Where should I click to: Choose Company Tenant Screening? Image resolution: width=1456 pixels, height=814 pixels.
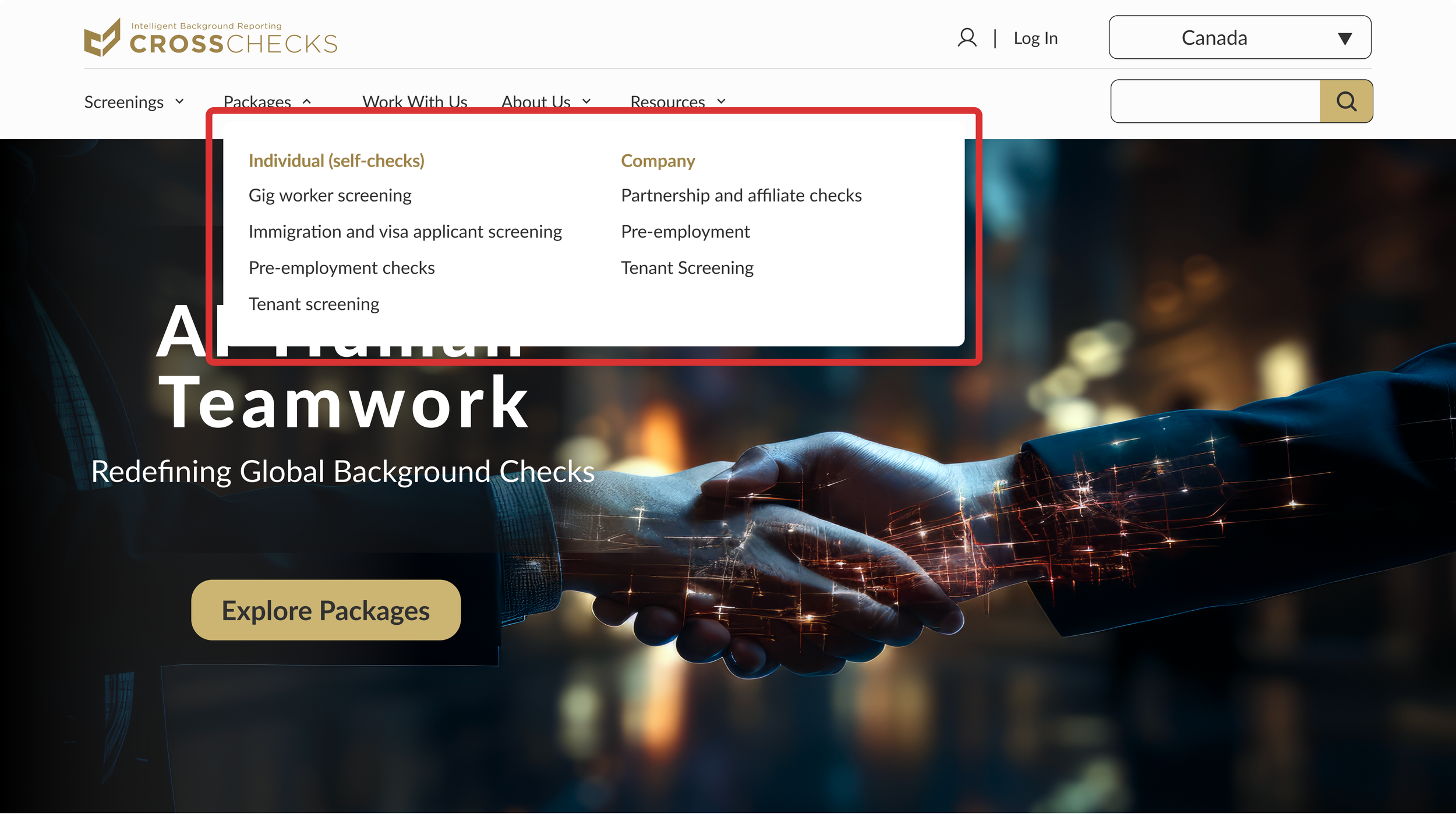coord(687,268)
